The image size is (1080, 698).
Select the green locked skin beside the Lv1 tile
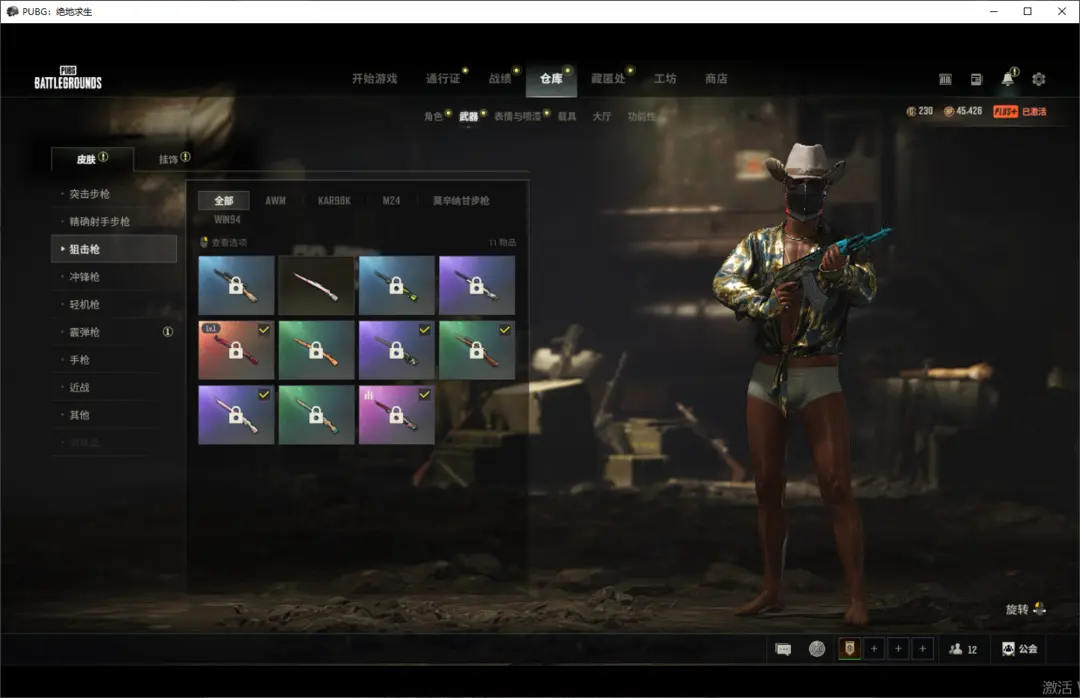coord(316,350)
